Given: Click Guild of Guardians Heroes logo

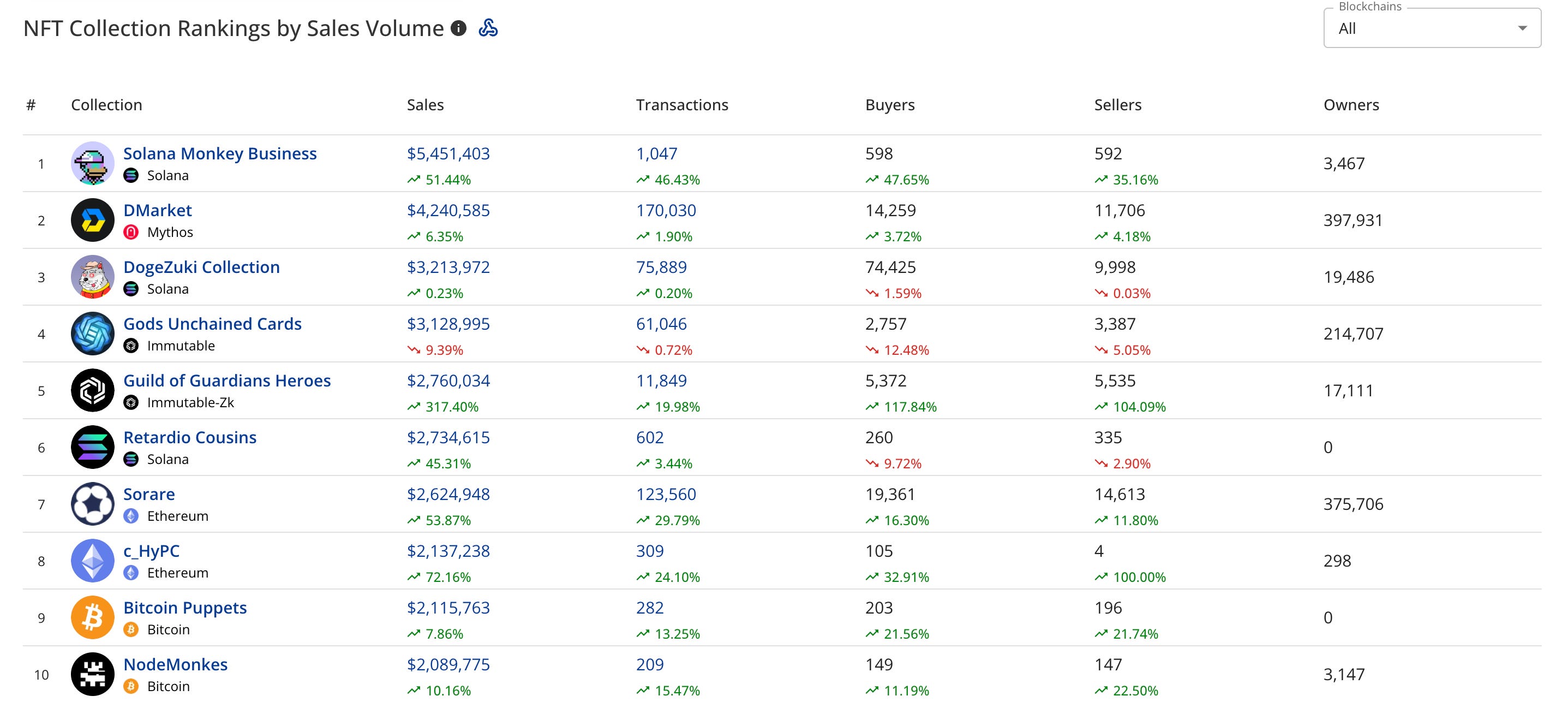Looking at the screenshot, I should [93, 390].
